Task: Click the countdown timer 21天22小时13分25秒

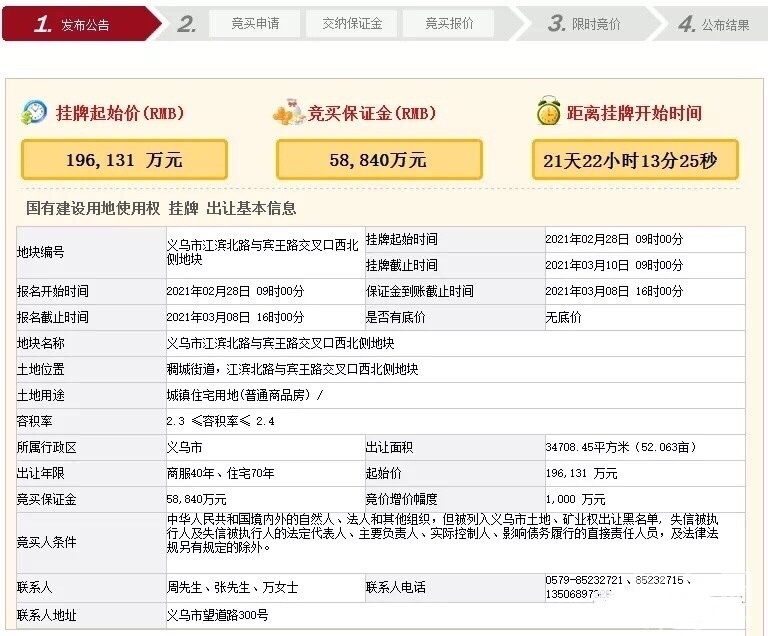Action: (635, 160)
